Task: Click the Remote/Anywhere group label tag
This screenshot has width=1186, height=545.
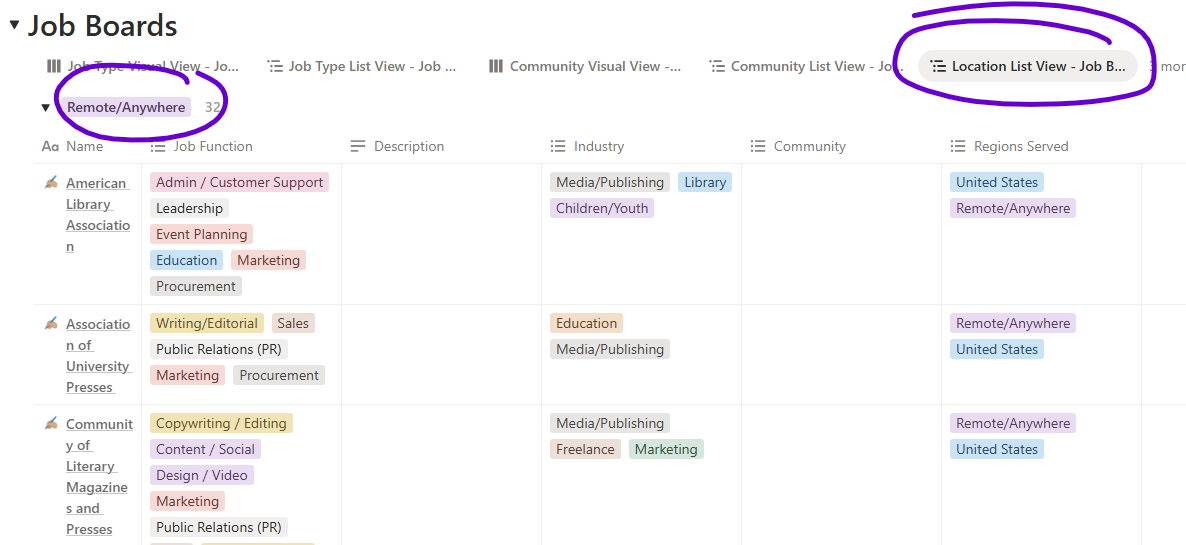Action: 126,107
